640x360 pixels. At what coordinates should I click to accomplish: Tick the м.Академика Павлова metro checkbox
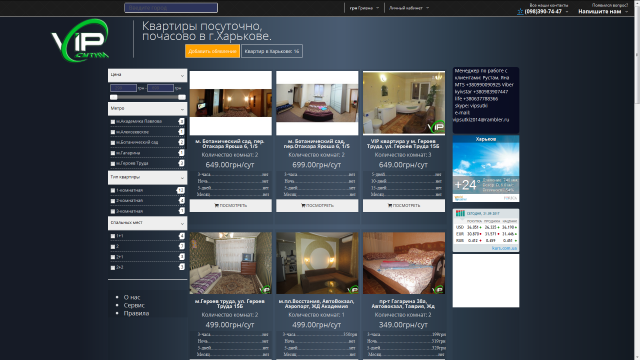[113, 122]
